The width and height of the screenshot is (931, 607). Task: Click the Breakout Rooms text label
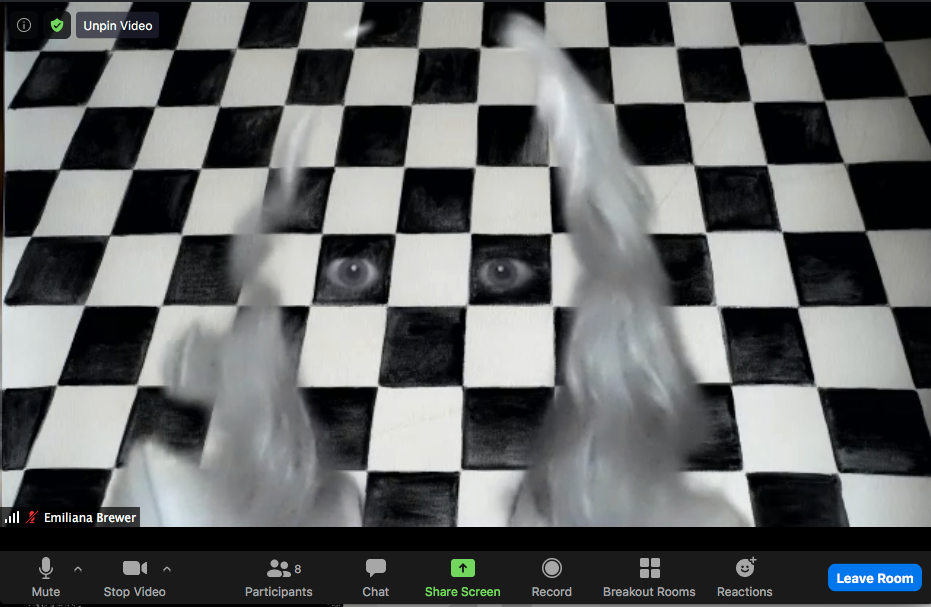coord(649,592)
